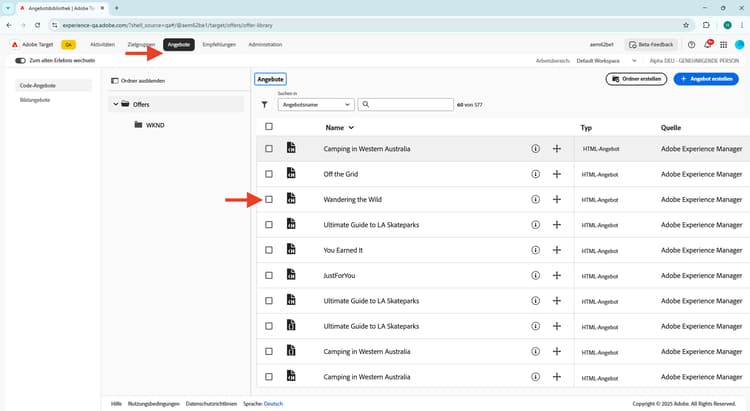Screen dimensions: 750x411
Task: Open the Zielgruppen tab
Action: point(141,44)
